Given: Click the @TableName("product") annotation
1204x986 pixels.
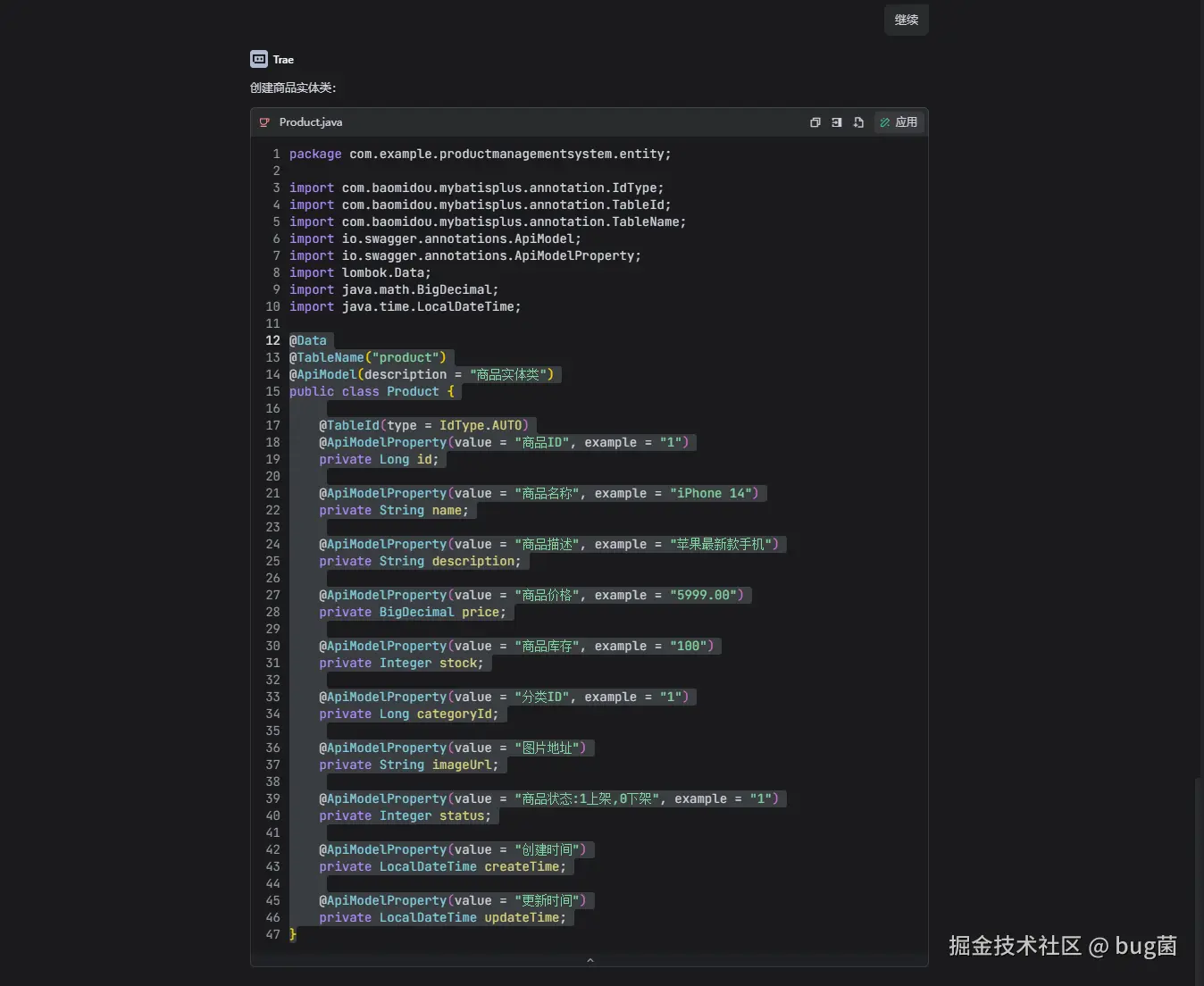Looking at the screenshot, I should pyautogui.click(x=367, y=357).
